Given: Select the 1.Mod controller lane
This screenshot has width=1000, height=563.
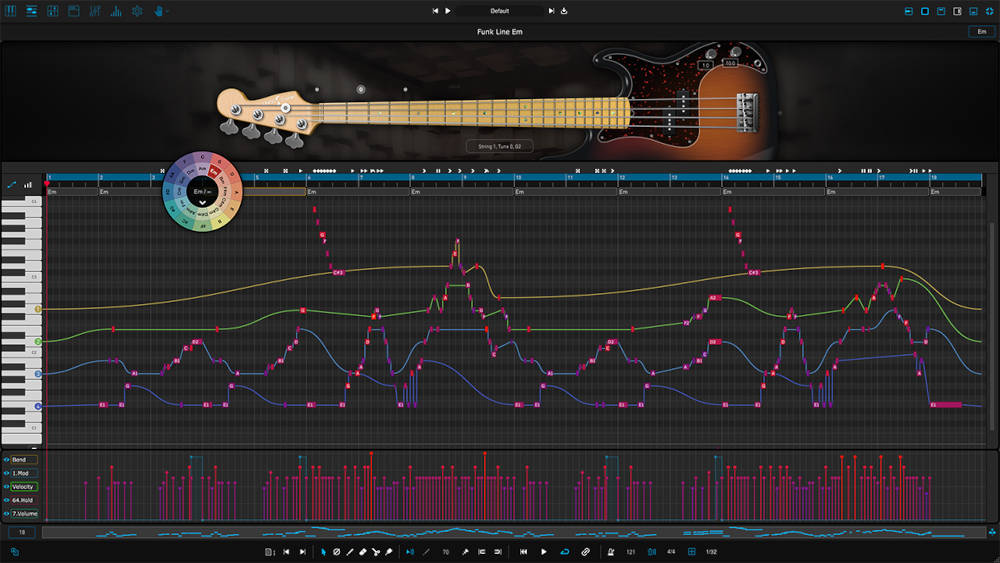Looking at the screenshot, I should tap(24, 473).
